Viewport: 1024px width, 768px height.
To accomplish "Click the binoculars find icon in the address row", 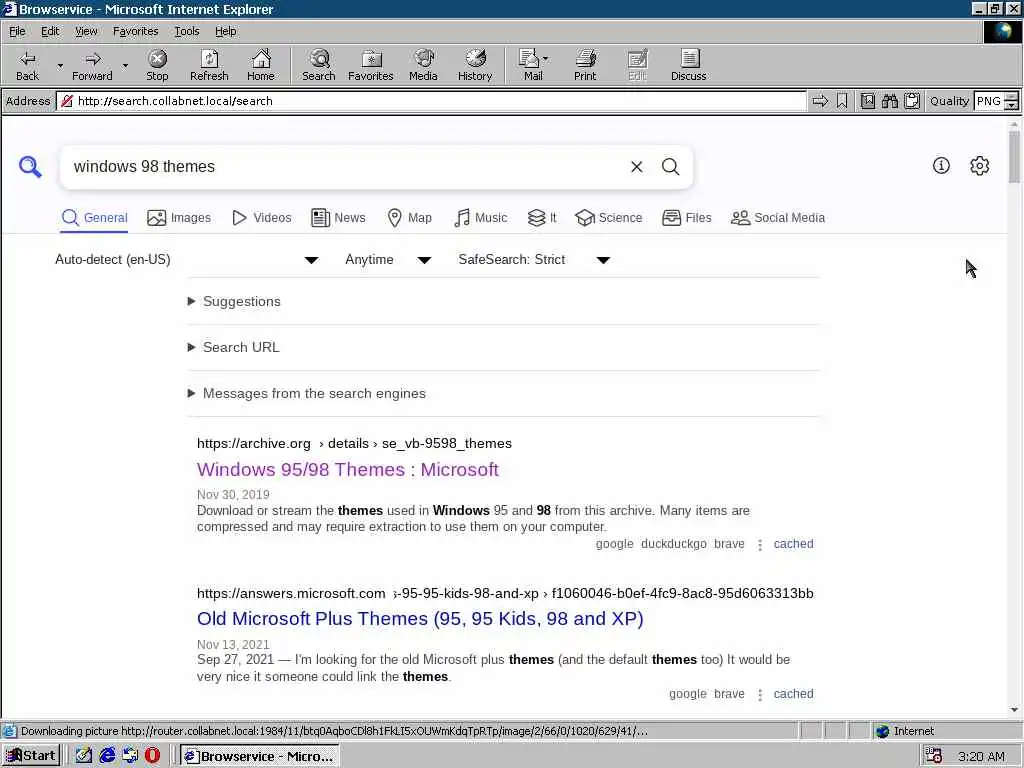I will coord(889,101).
